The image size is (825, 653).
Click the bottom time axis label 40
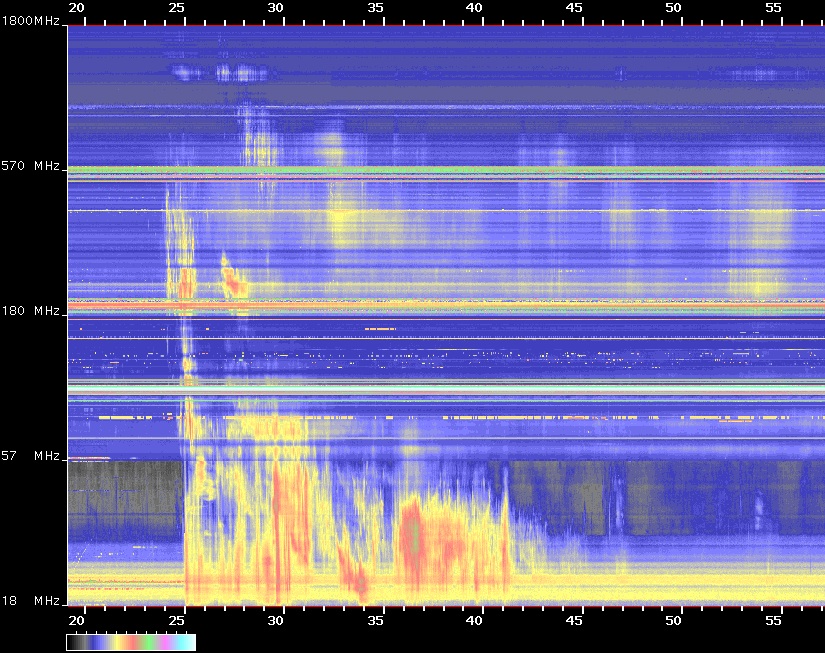pos(474,620)
